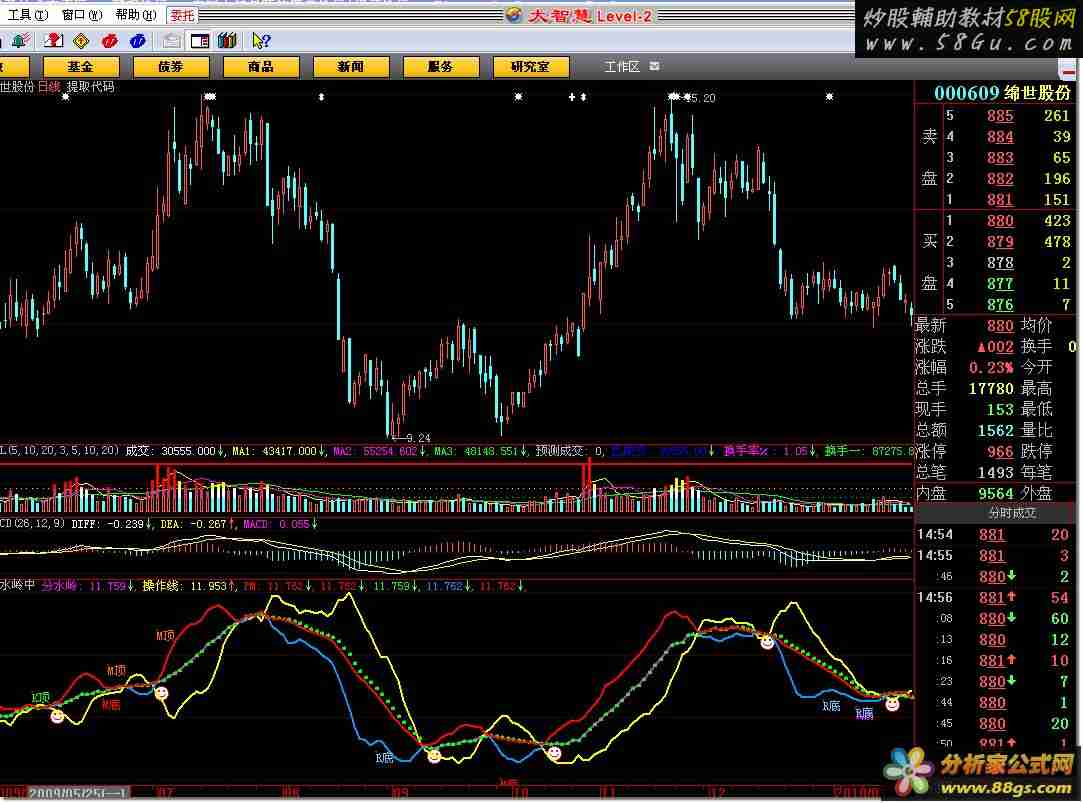Click the 工作区 label
Image resolution: width=1083 pixels, height=803 pixels.
point(622,66)
